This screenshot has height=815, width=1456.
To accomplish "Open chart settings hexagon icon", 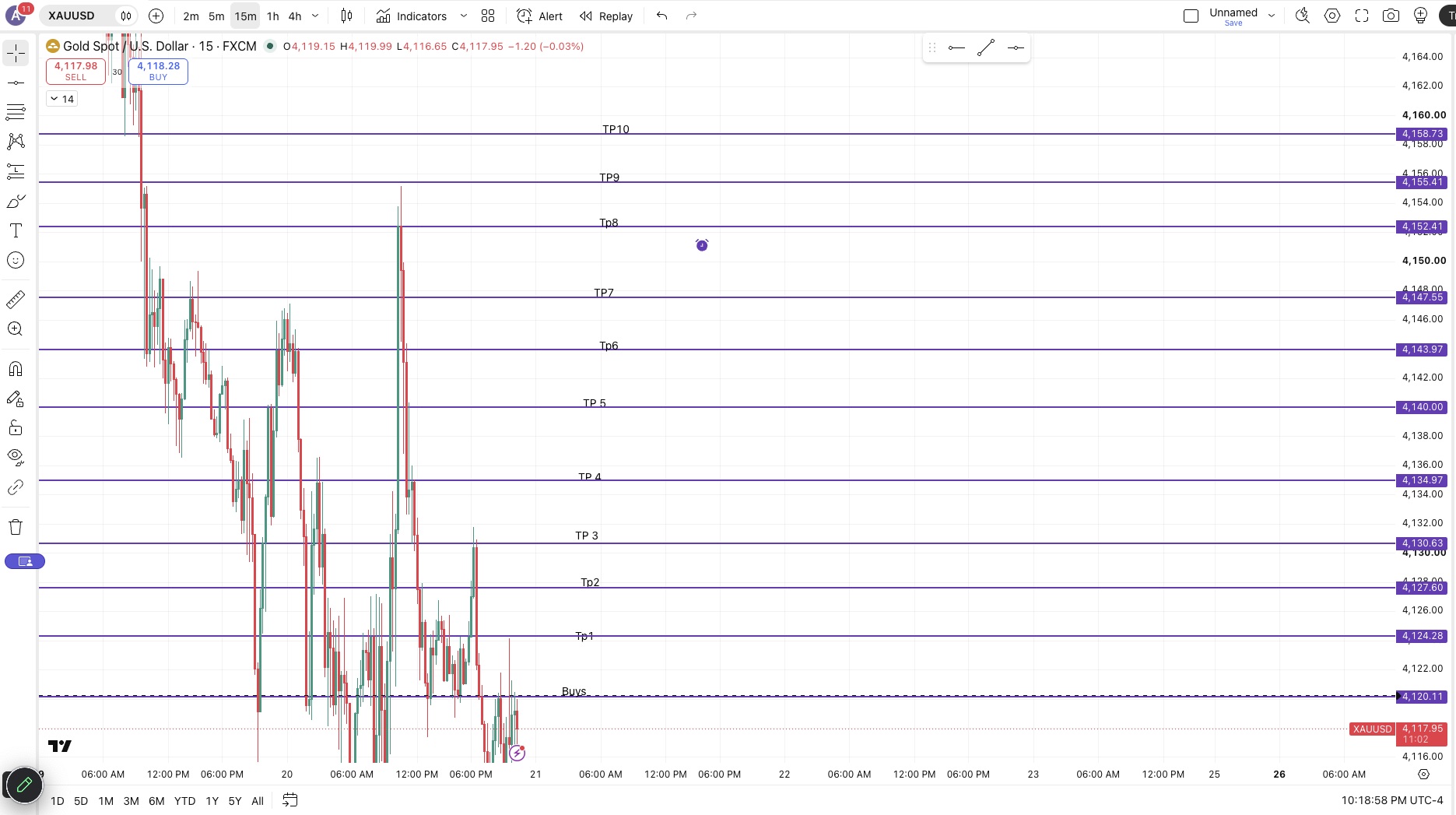I will coord(1332,16).
